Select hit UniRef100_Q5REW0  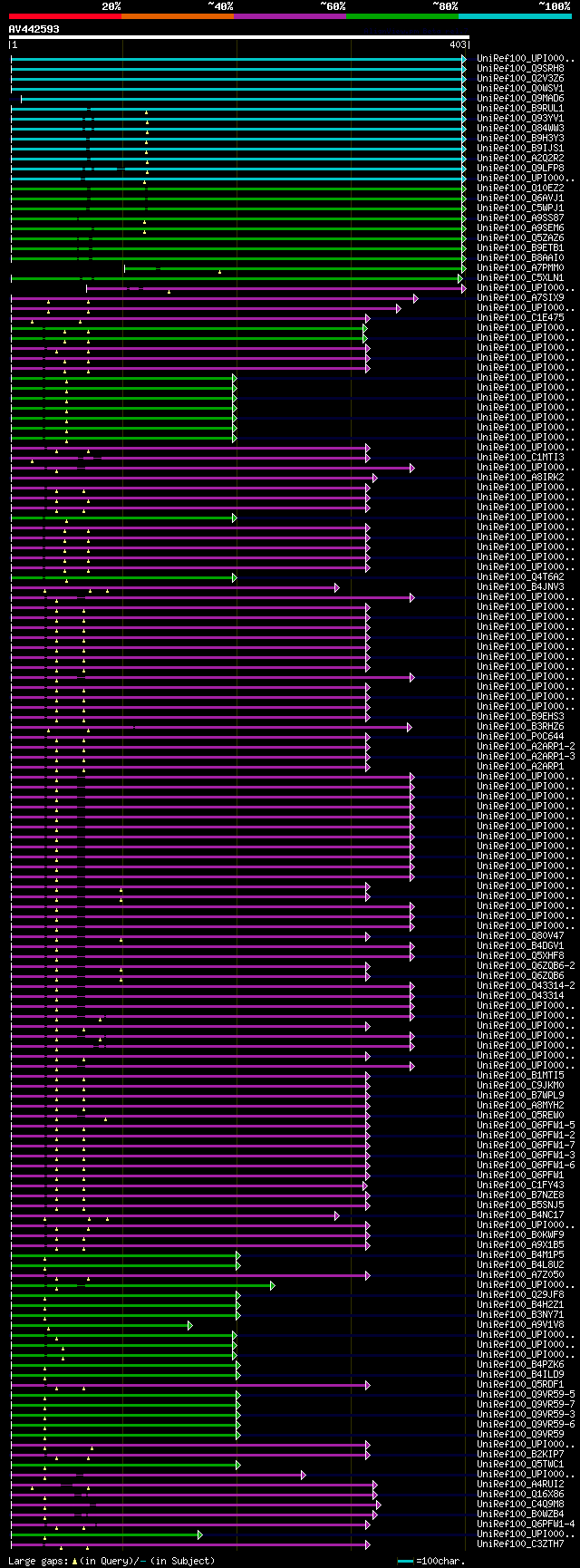click(520, 1115)
